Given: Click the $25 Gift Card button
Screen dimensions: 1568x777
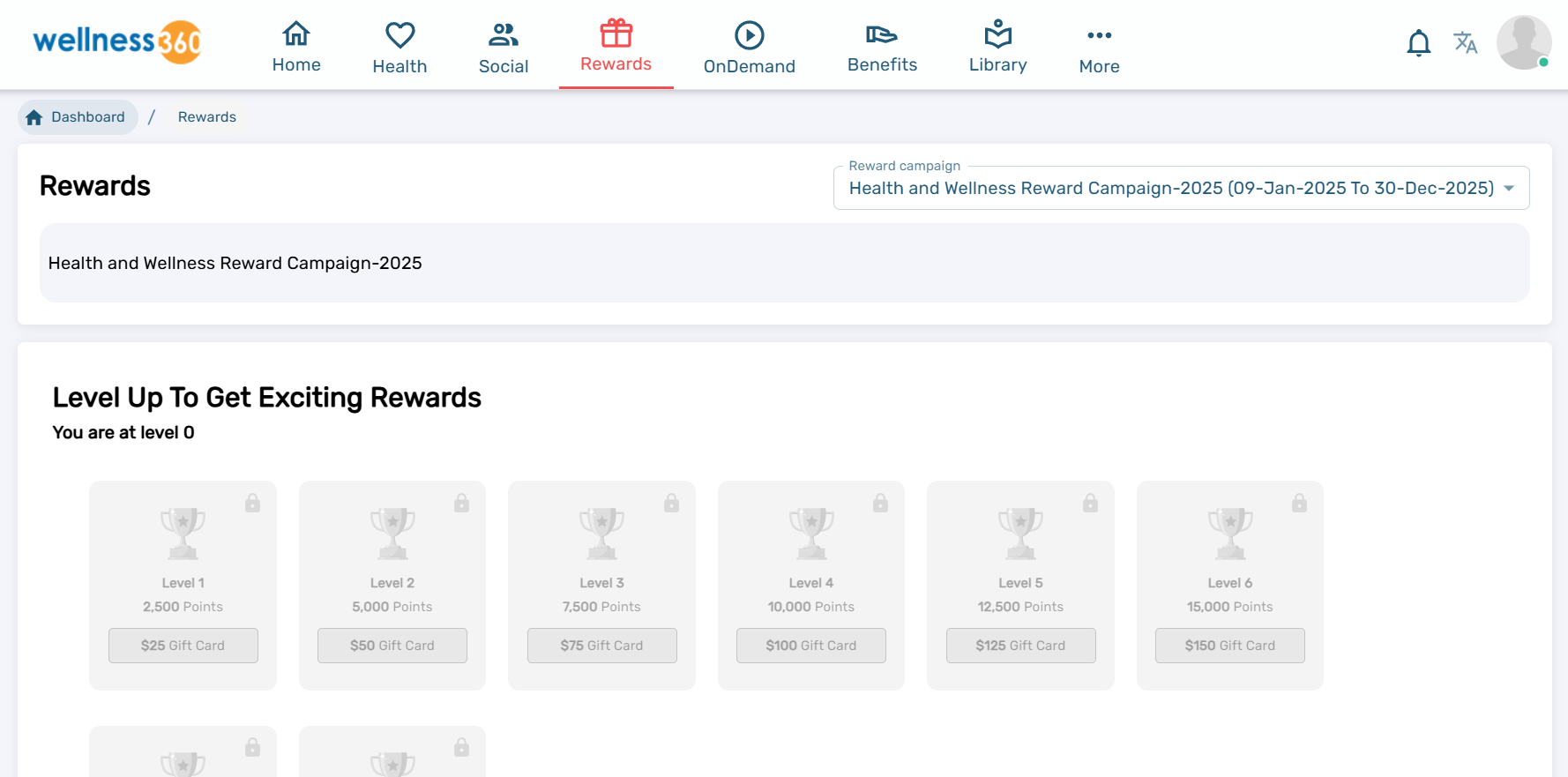Looking at the screenshot, I should (x=183, y=646).
